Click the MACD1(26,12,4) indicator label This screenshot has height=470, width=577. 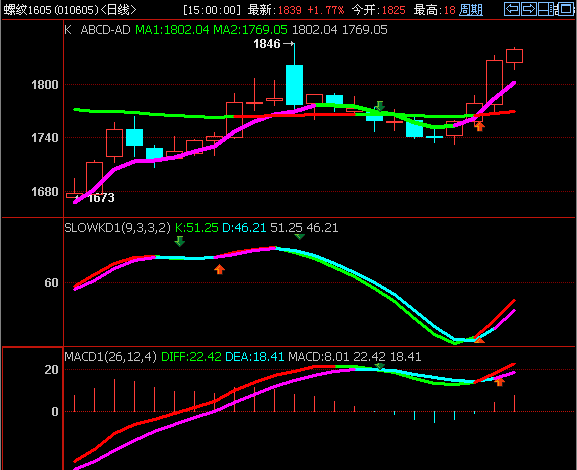(111, 357)
